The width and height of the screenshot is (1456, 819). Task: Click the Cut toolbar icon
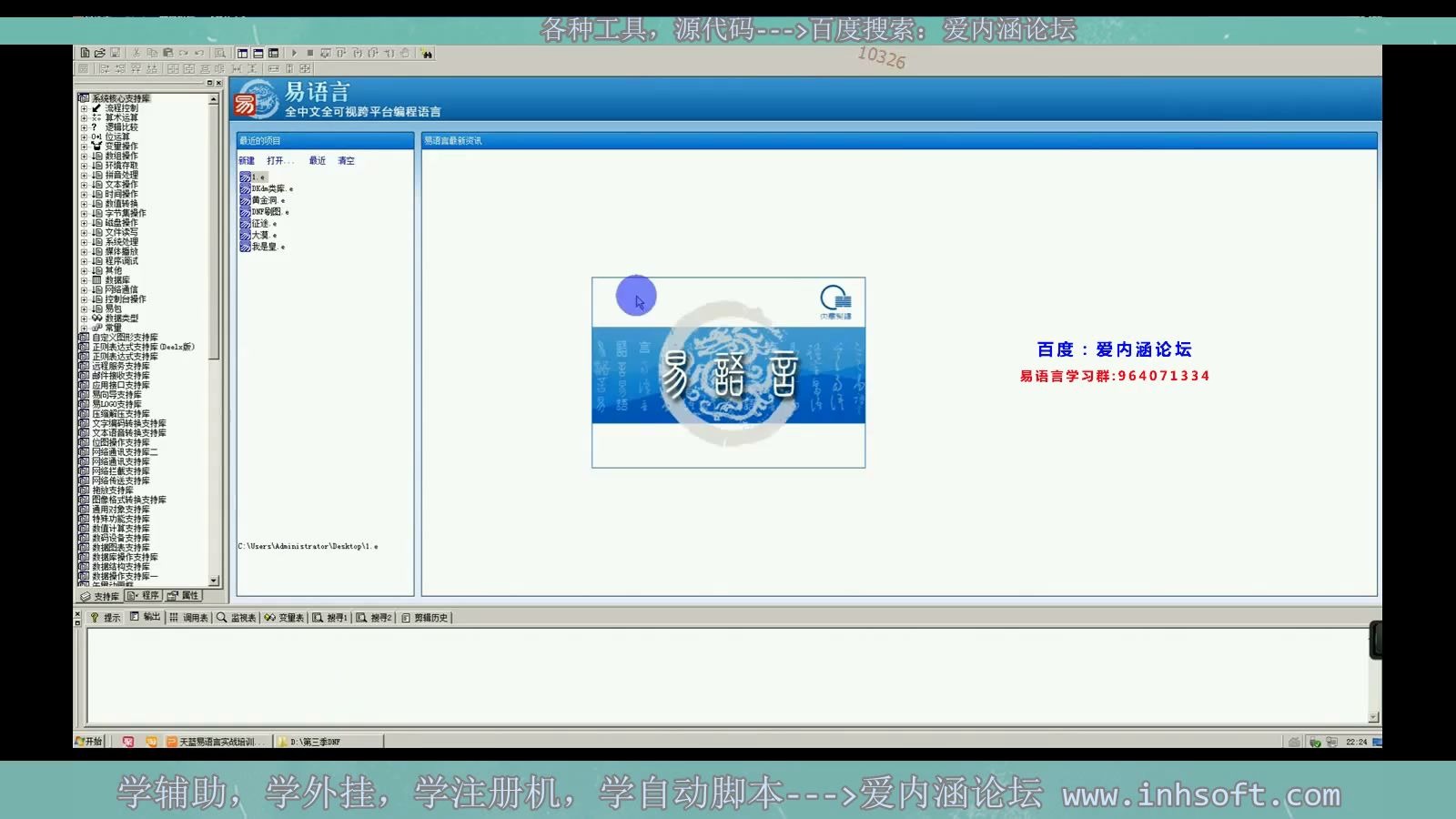136,54
